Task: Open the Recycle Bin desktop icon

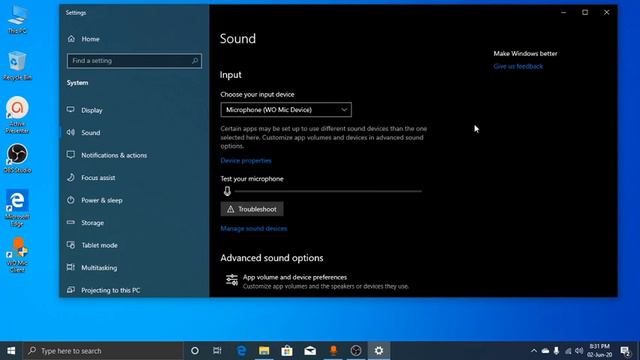Action: (17, 65)
